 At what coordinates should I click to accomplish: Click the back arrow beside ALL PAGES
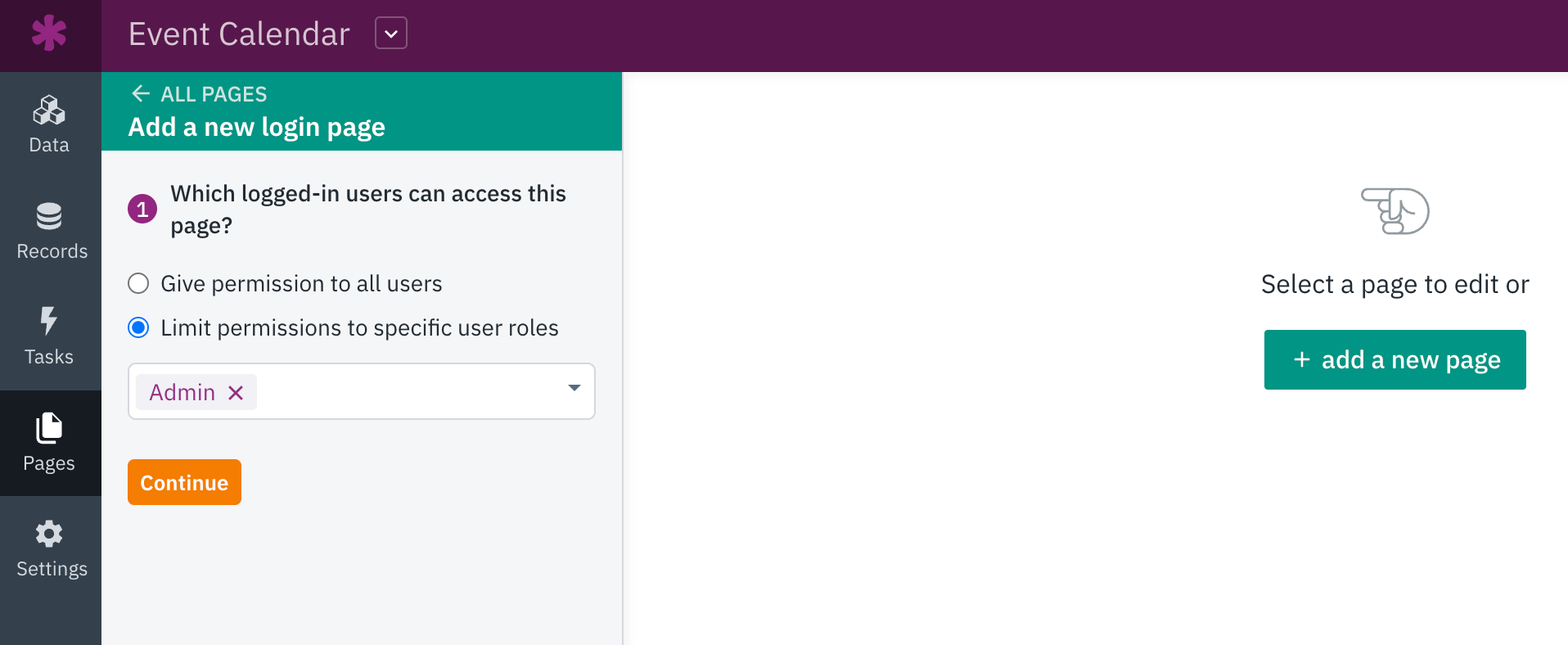point(141,93)
